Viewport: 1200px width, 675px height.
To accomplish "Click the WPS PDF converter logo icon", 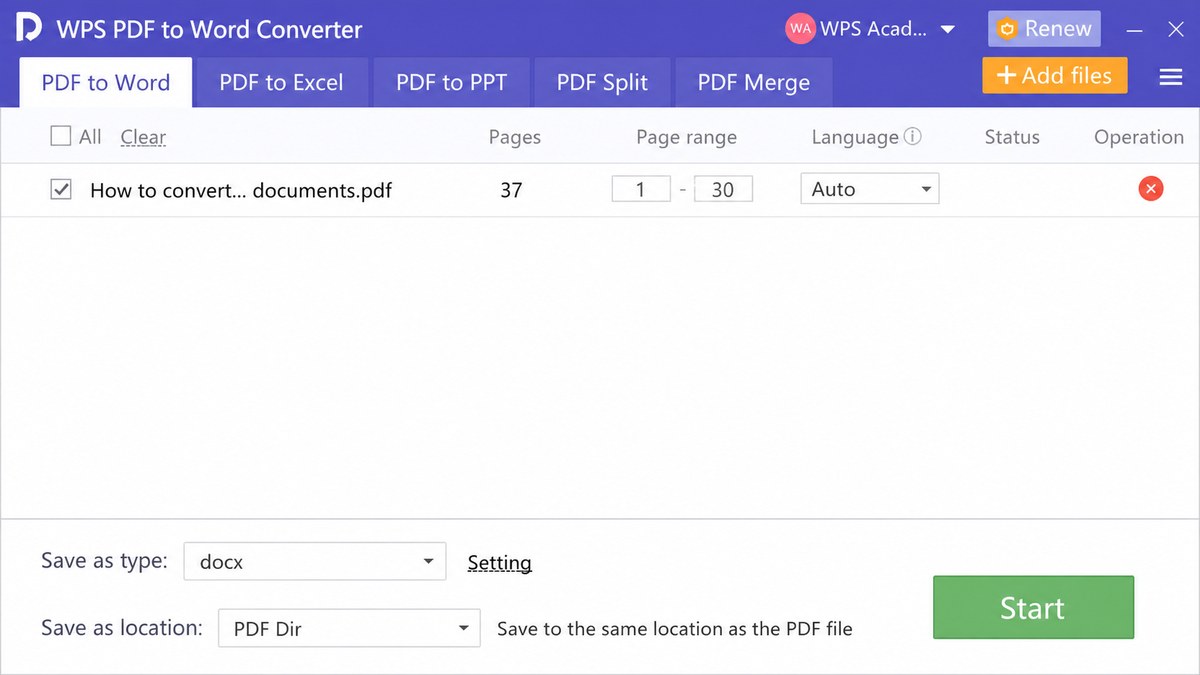I will tap(28, 28).
